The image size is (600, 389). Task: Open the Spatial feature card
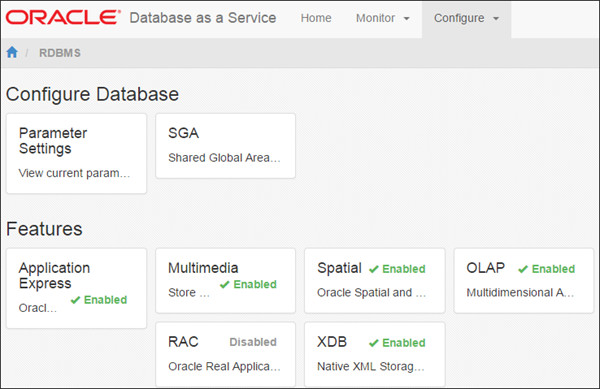375,281
